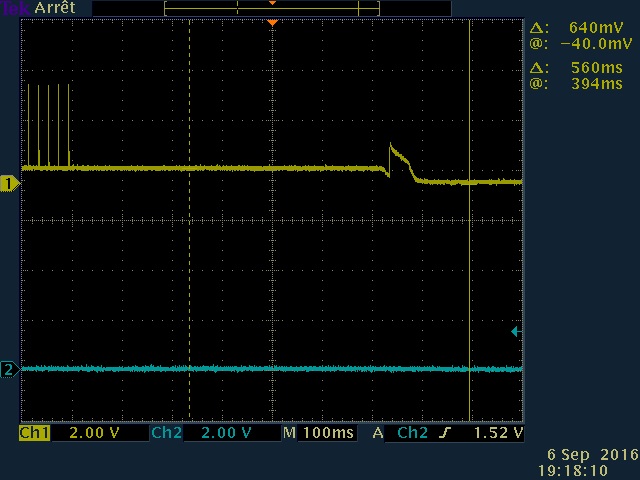Click the rising edge trigger slope icon
This screenshot has width=640, height=480.
(x=445, y=433)
